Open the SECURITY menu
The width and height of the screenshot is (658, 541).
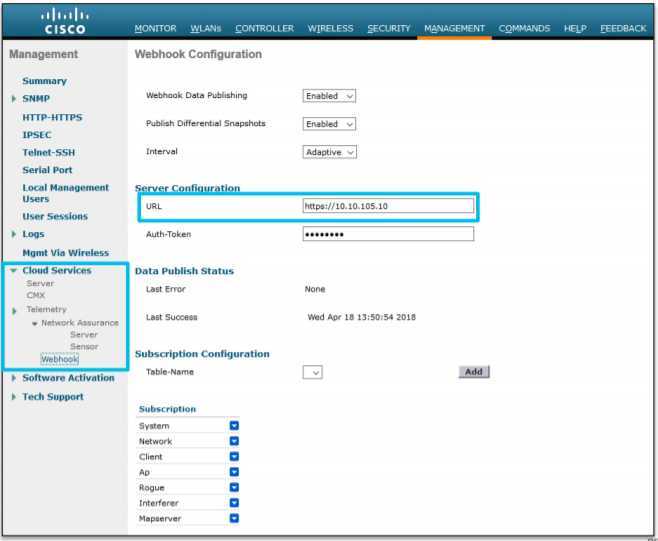tap(389, 29)
